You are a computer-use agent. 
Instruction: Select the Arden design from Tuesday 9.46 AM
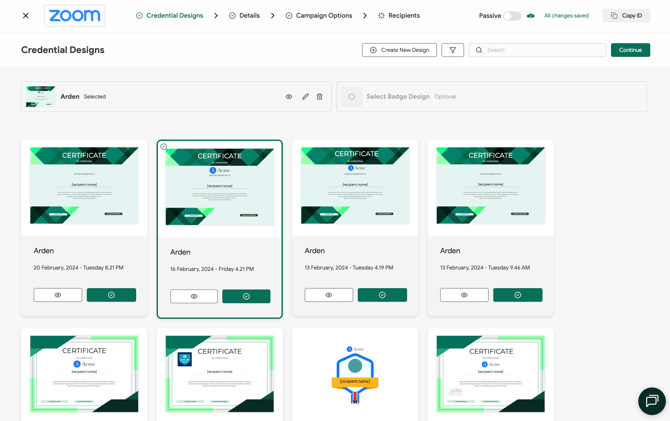(518, 295)
